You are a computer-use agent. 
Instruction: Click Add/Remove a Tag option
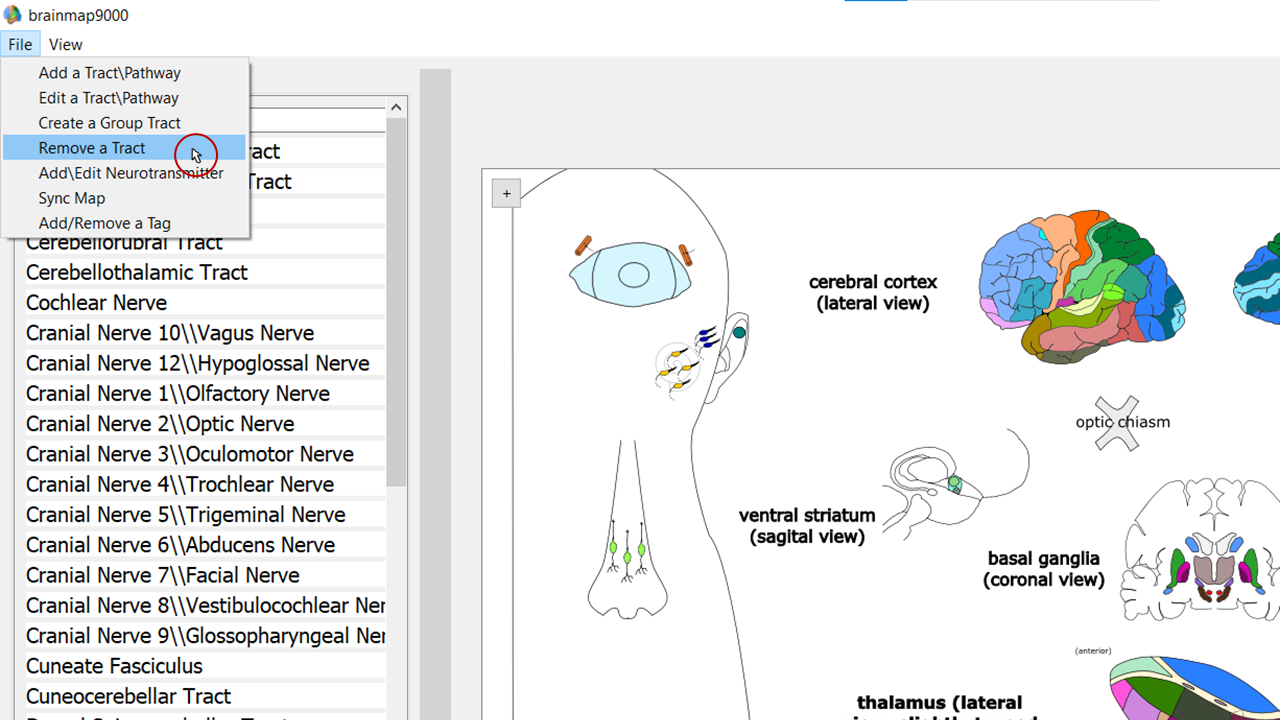104,223
